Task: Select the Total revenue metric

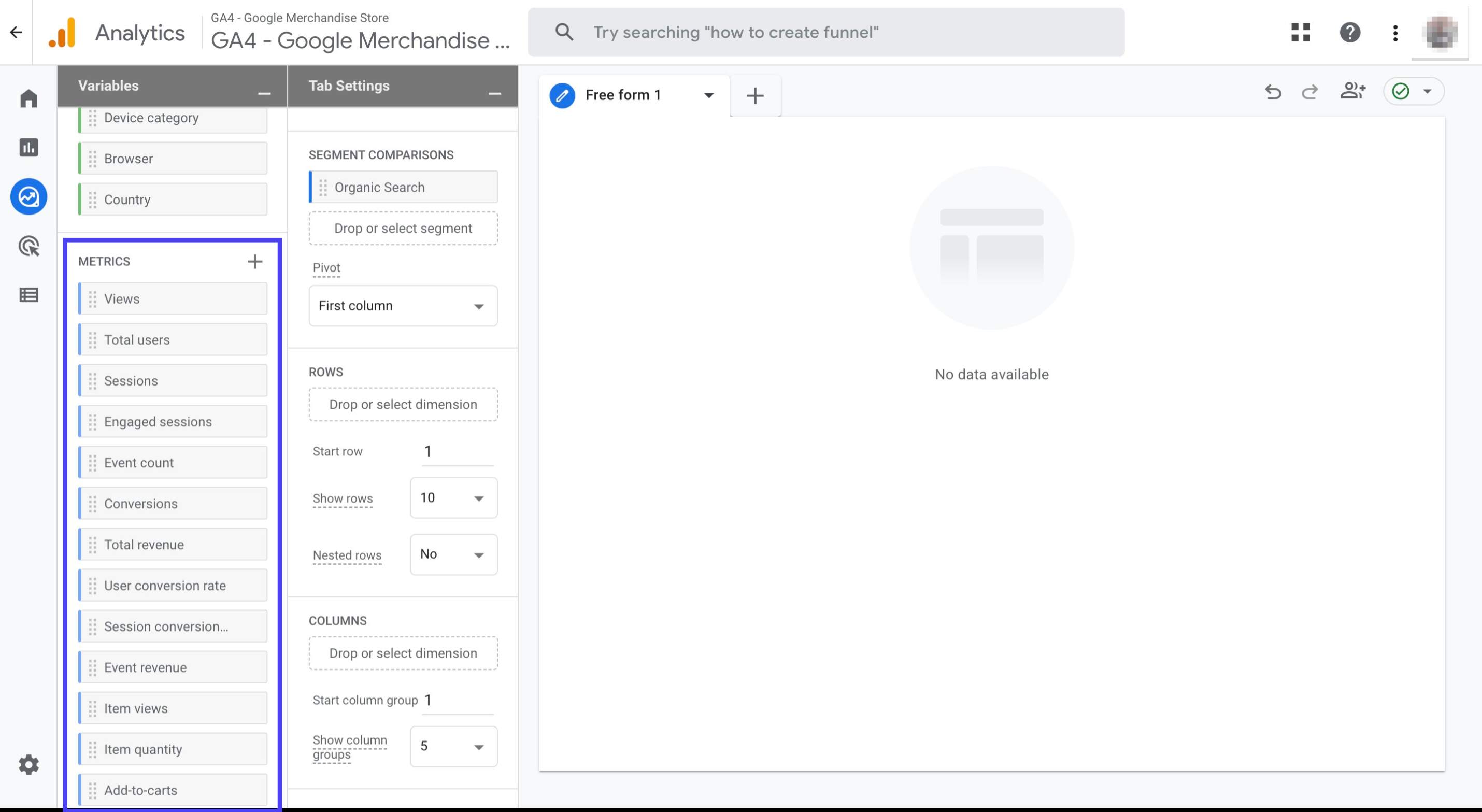Action: click(173, 545)
